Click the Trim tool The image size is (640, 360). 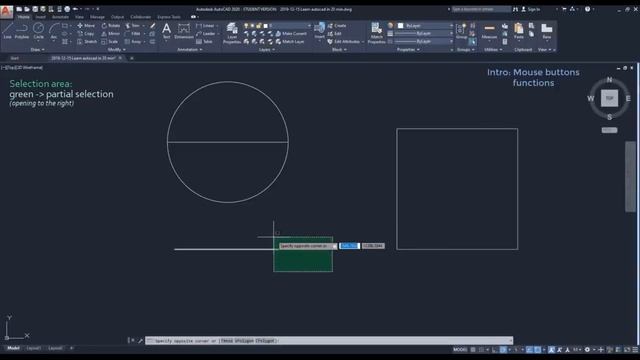[x=133, y=25]
